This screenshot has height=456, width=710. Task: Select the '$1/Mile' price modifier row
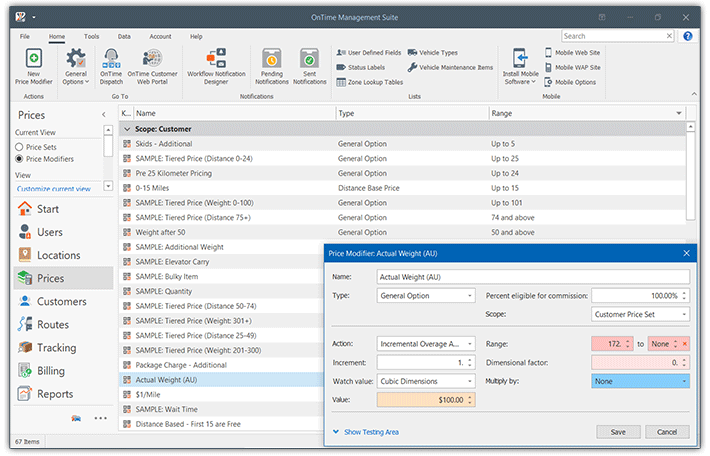(x=222, y=395)
